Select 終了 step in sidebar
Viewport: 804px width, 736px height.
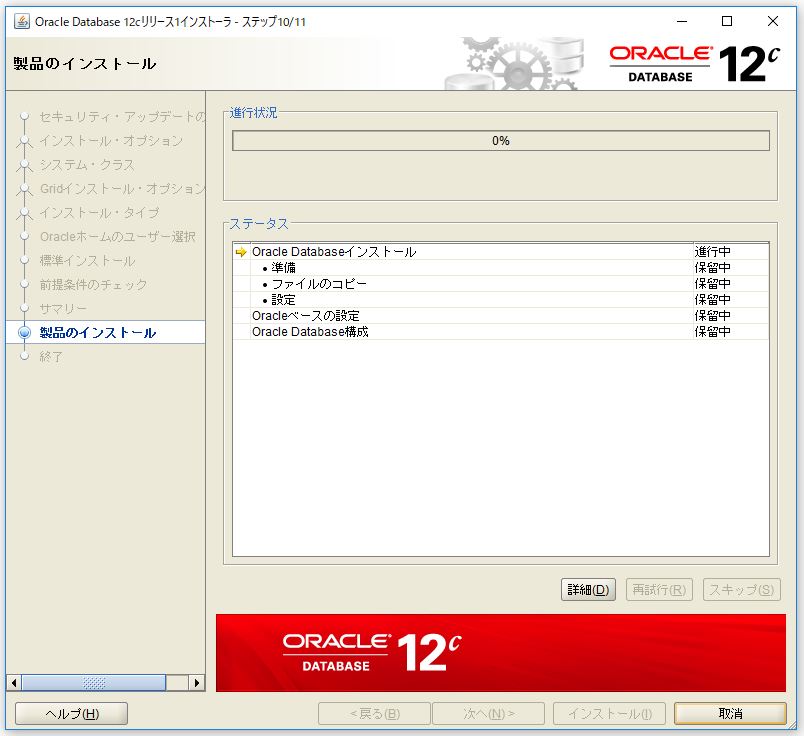click(x=51, y=356)
